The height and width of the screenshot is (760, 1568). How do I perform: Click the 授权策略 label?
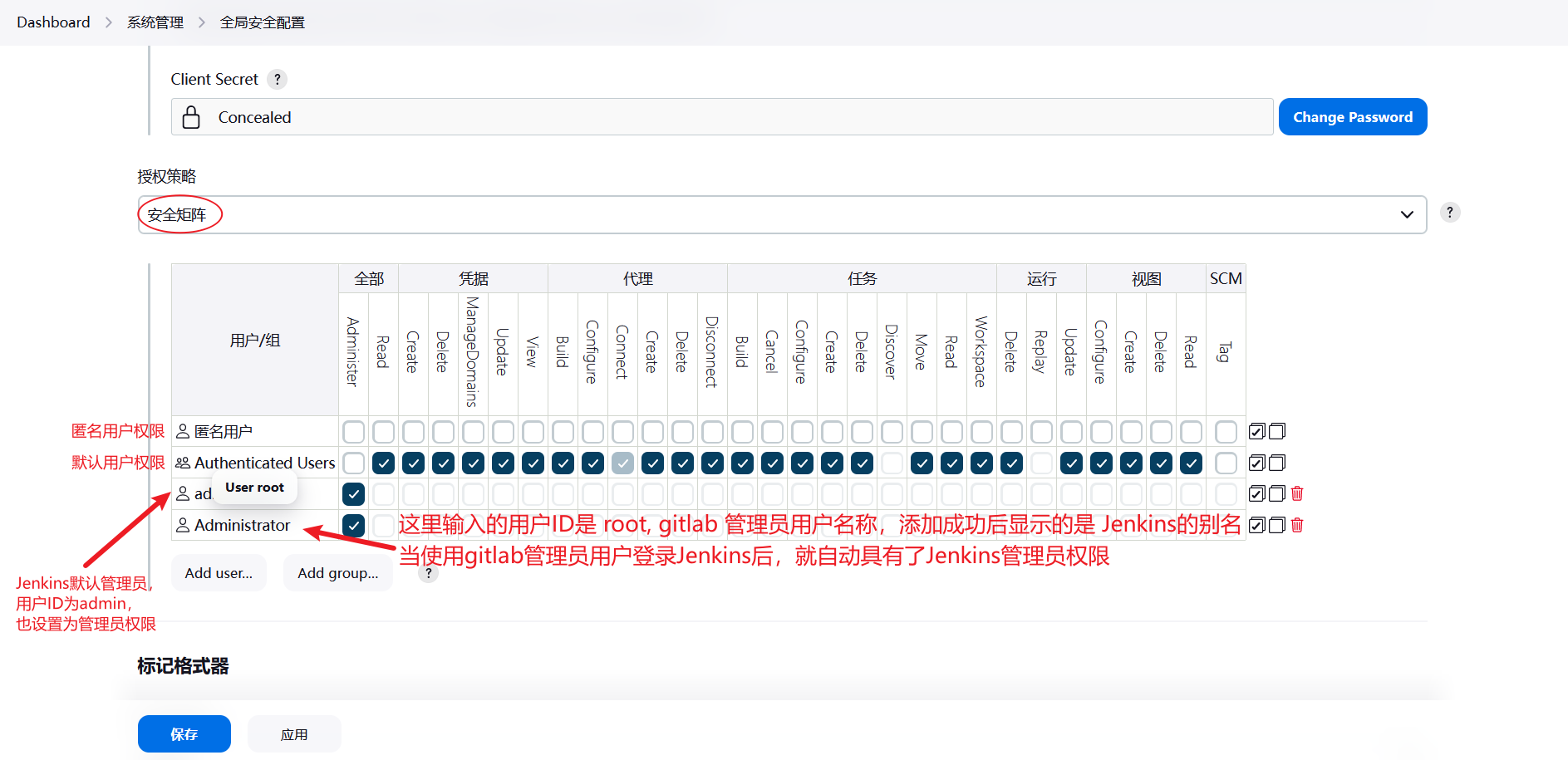coord(167,176)
